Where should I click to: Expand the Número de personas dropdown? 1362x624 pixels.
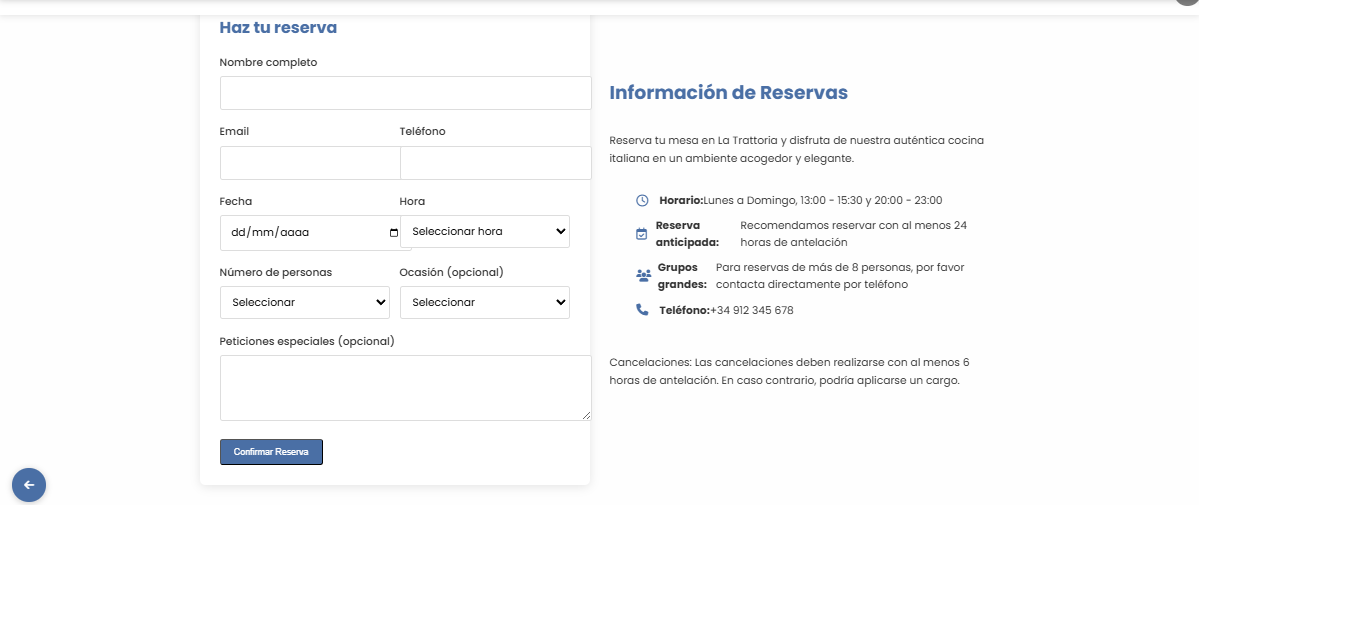coord(305,302)
